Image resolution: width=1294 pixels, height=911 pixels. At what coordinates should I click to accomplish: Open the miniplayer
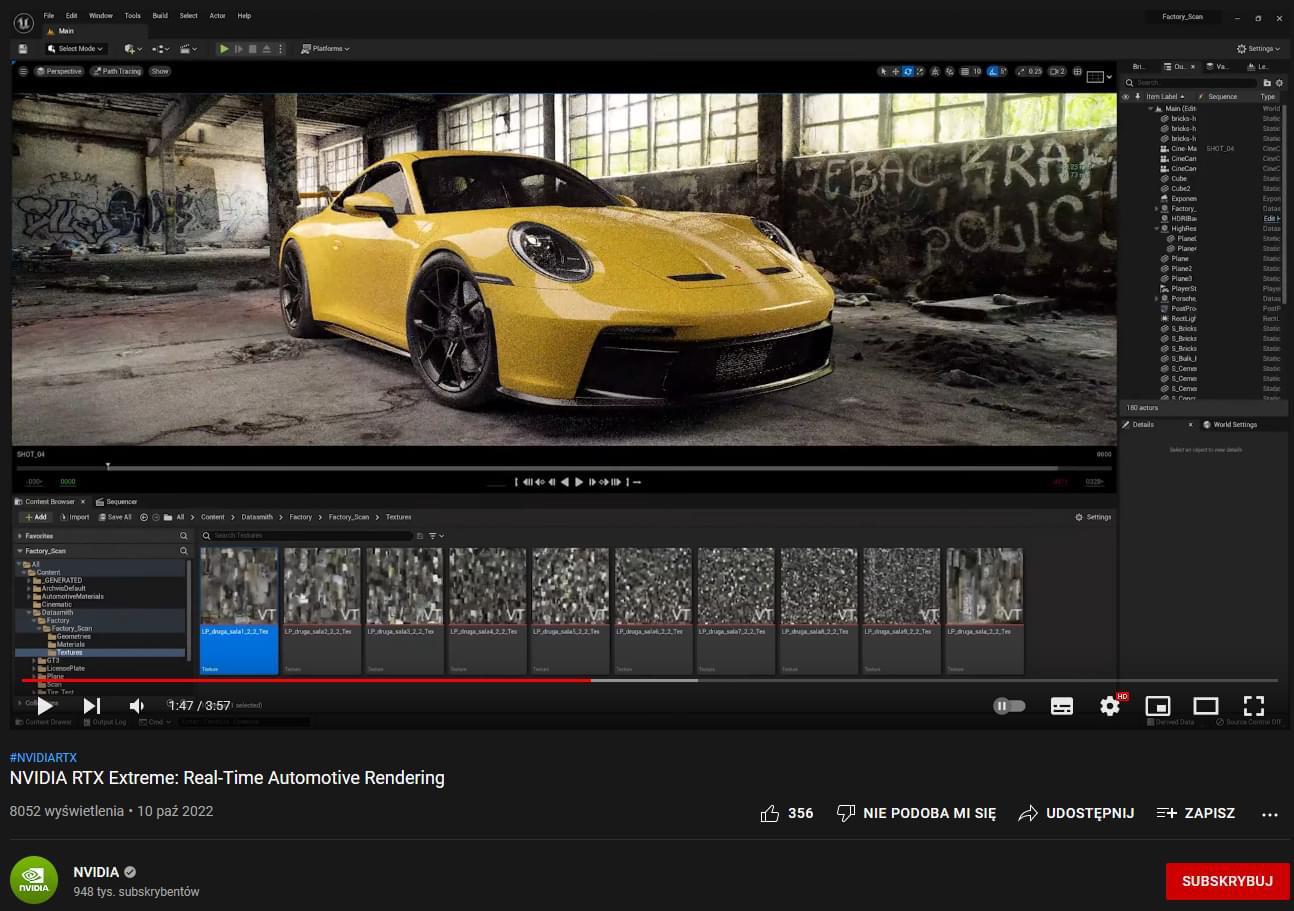point(1157,706)
